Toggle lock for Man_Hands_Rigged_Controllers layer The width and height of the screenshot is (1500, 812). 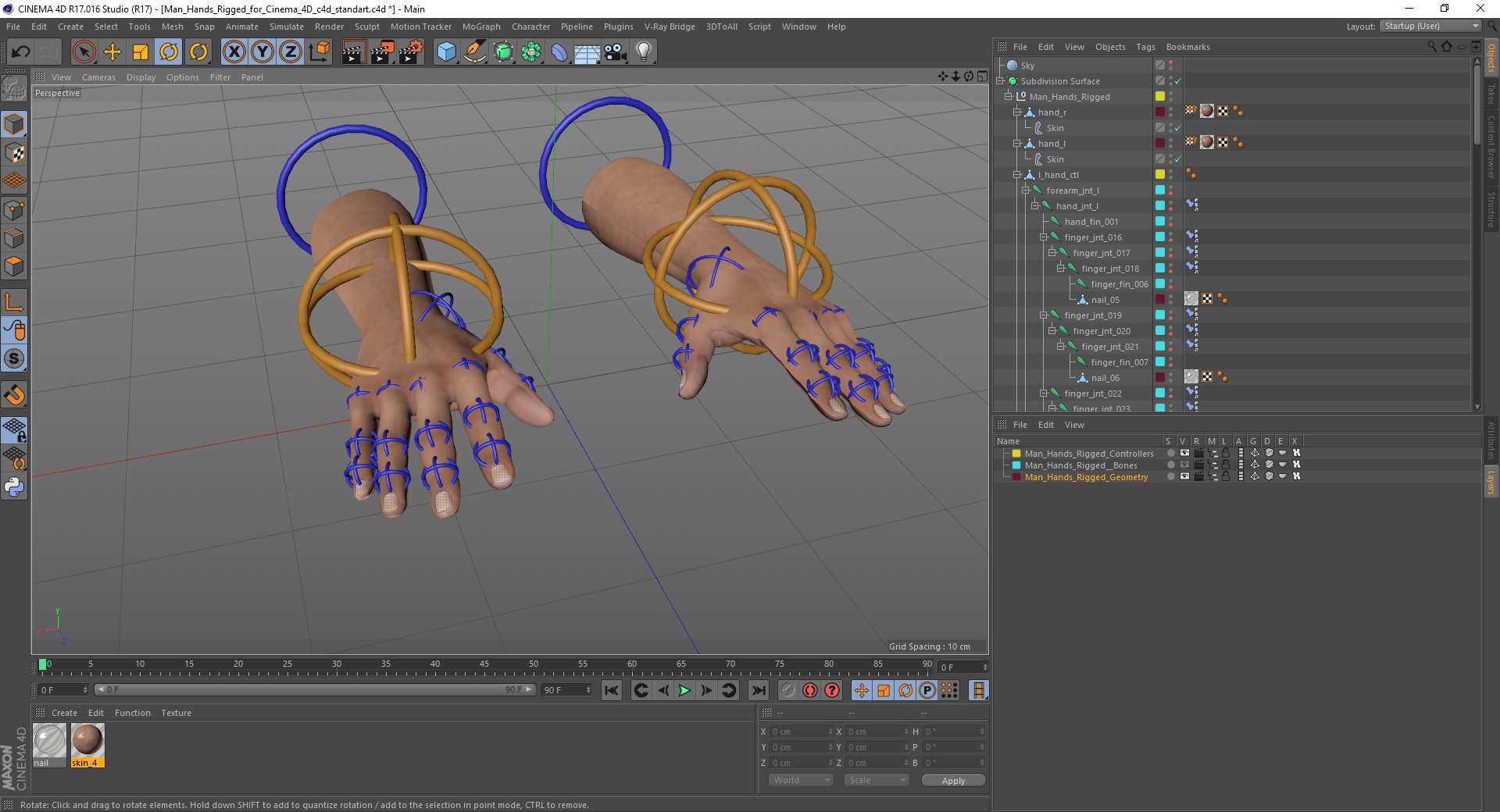coord(1226,453)
